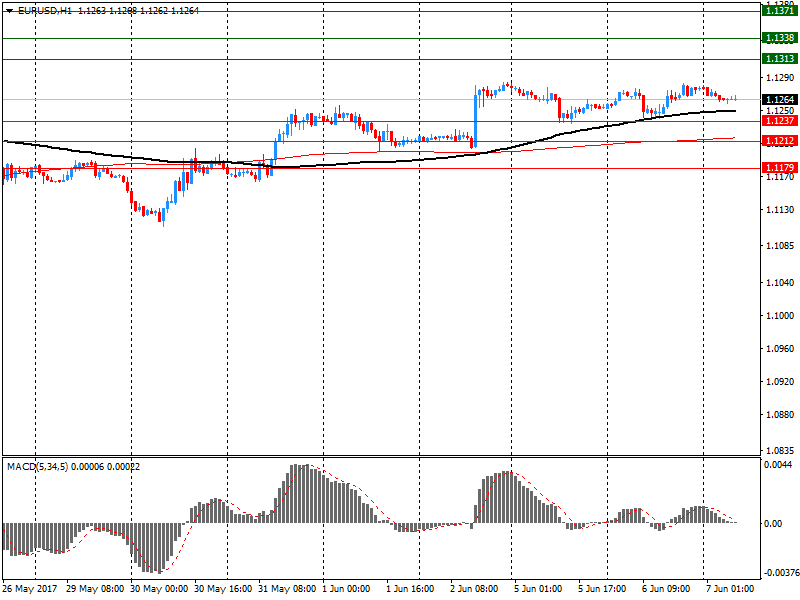Click the green 1.1371 resistance level label
This screenshot has width=800, height=600.
[x=780, y=11]
